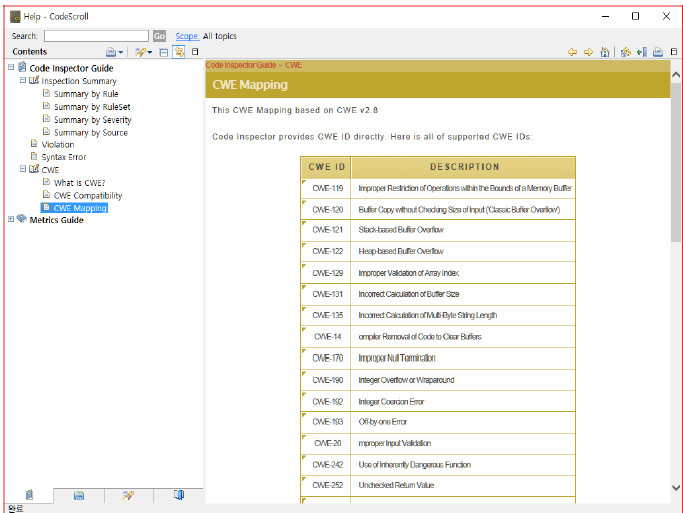The image size is (683, 513).
Task: Toggle Link with Contents button
Action: click(179, 52)
